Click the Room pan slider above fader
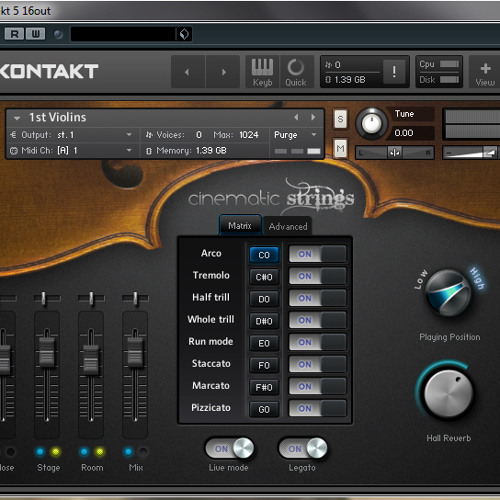 click(x=91, y=298)
